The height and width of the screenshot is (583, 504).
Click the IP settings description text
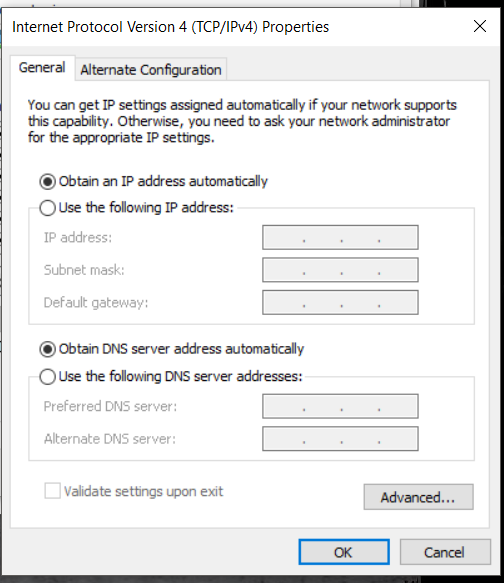(242, 121)
